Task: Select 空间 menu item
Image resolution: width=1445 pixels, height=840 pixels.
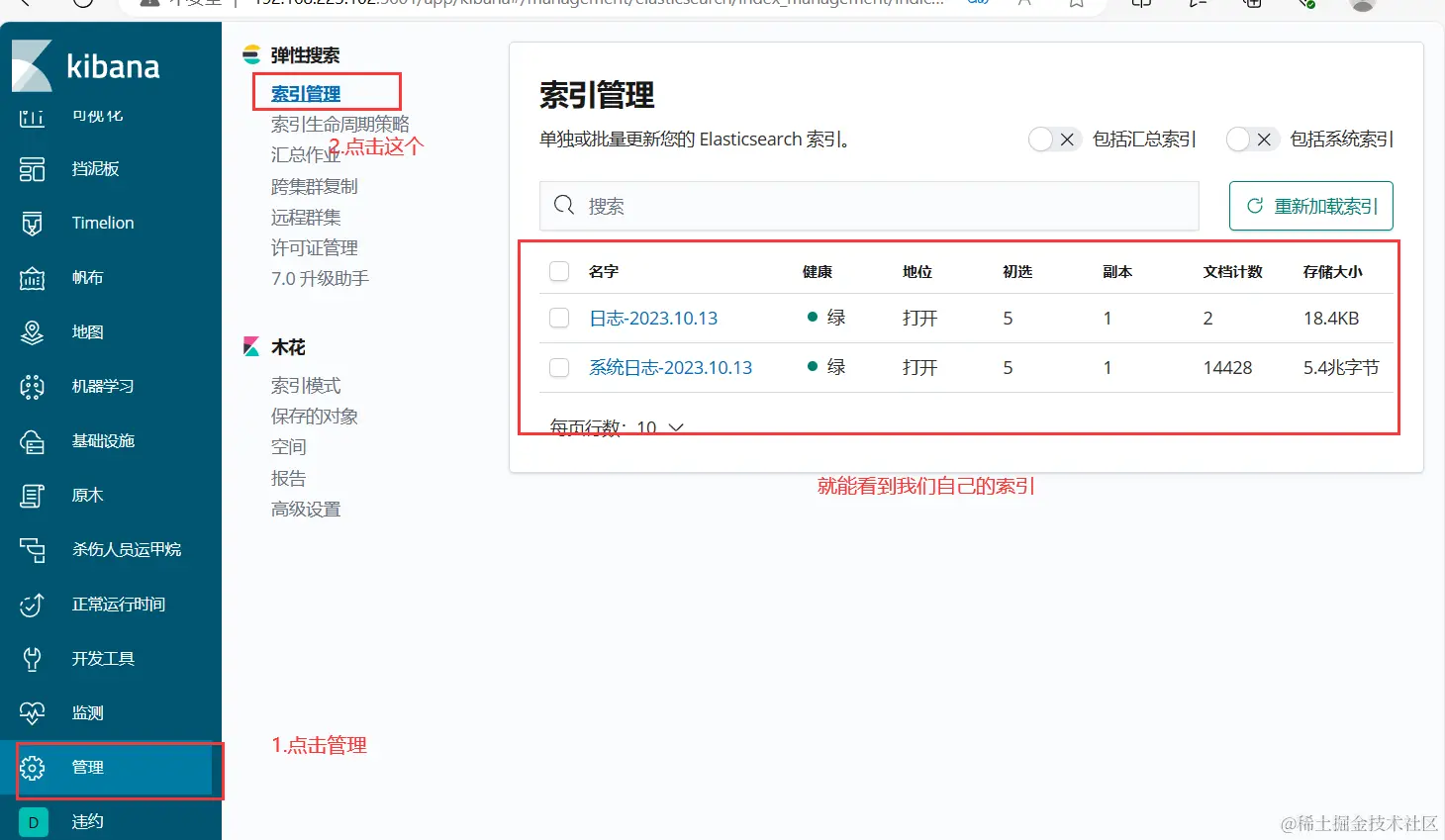Action: tap(289, 447)
